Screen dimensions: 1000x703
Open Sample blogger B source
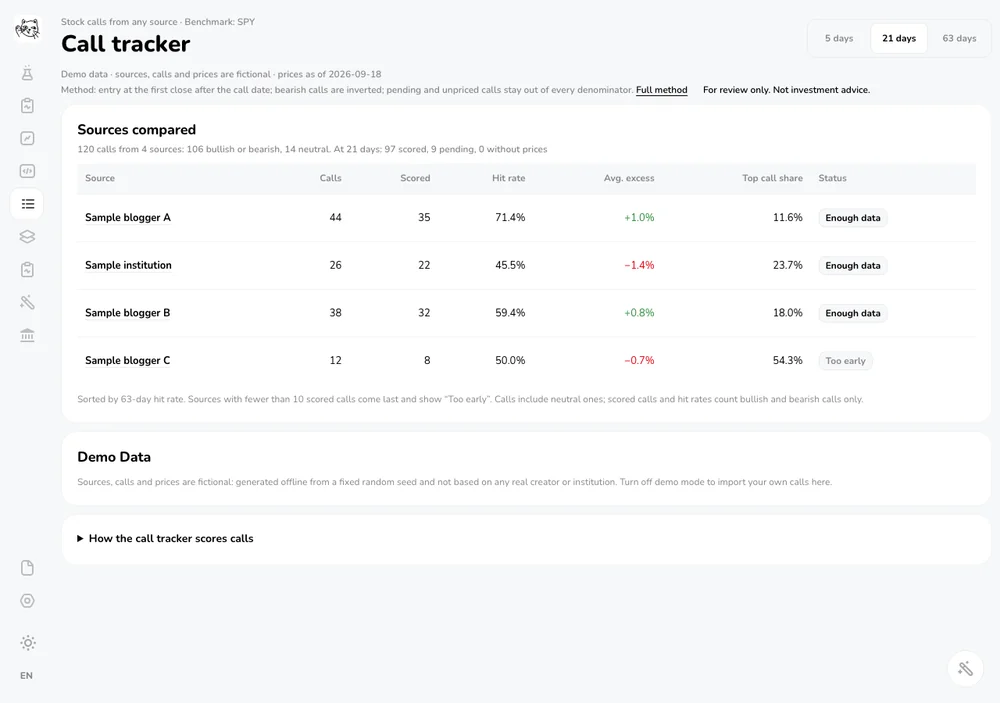coord(128,313)
